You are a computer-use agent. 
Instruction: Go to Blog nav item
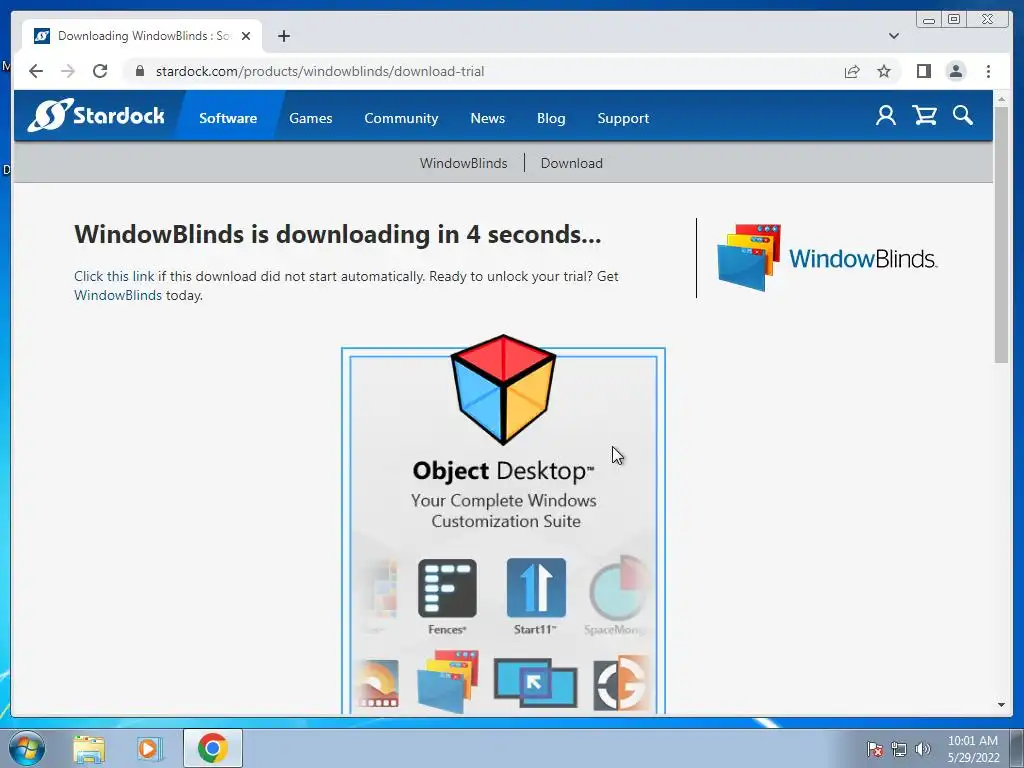point(551,118)
